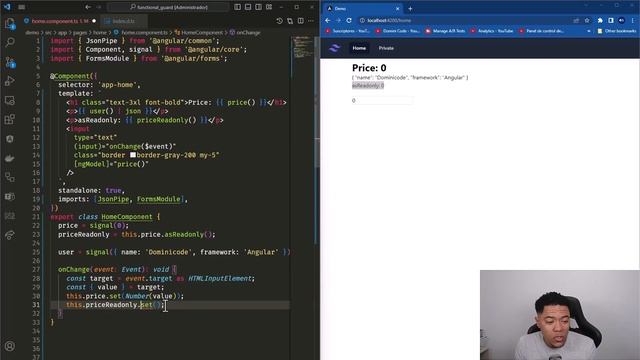Open the Analytics - YouTube bookmark
The width and height of the screenshot is (640, 360).
coord(492,31)
